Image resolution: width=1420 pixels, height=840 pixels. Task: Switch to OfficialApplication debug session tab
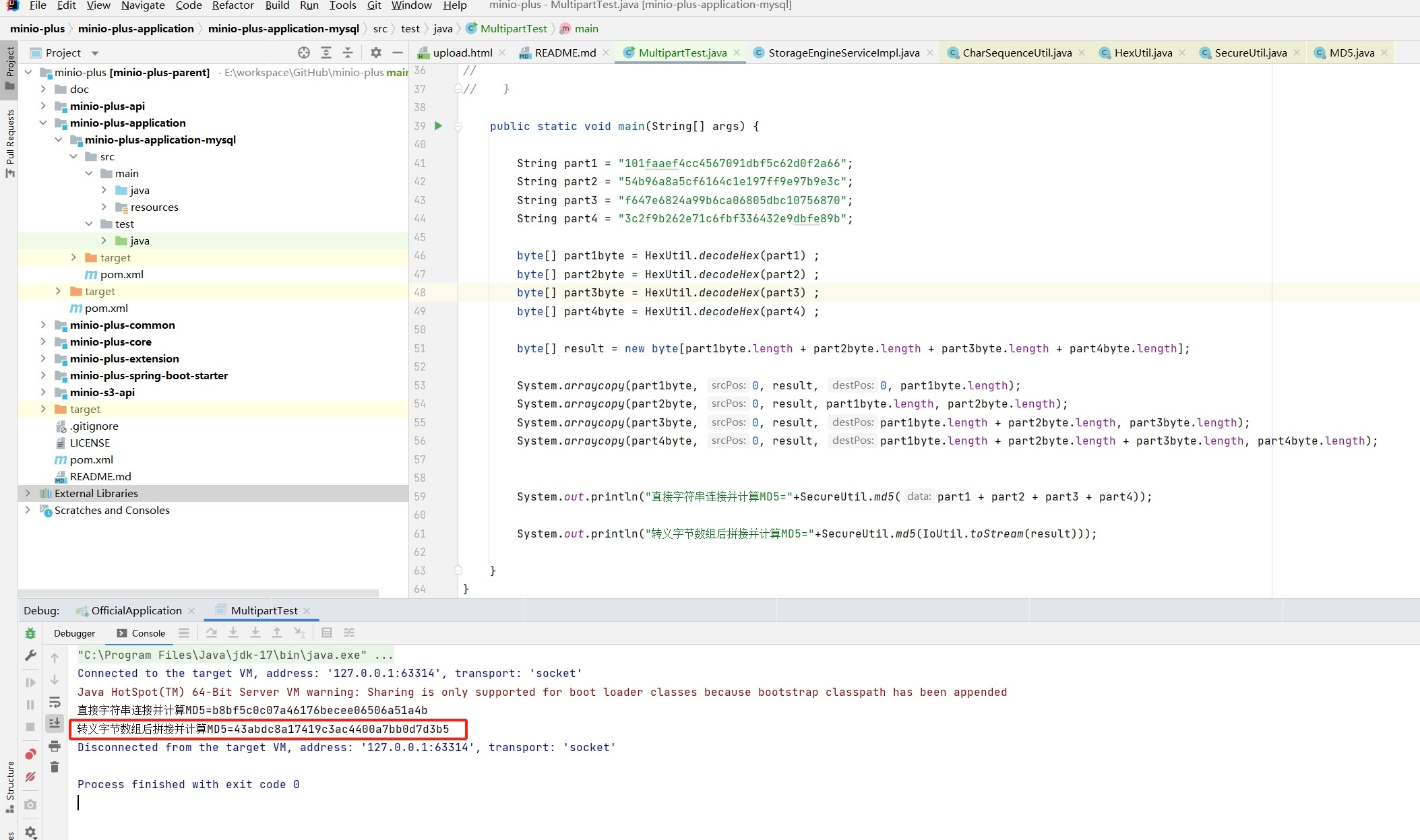(x=136, y=610)
